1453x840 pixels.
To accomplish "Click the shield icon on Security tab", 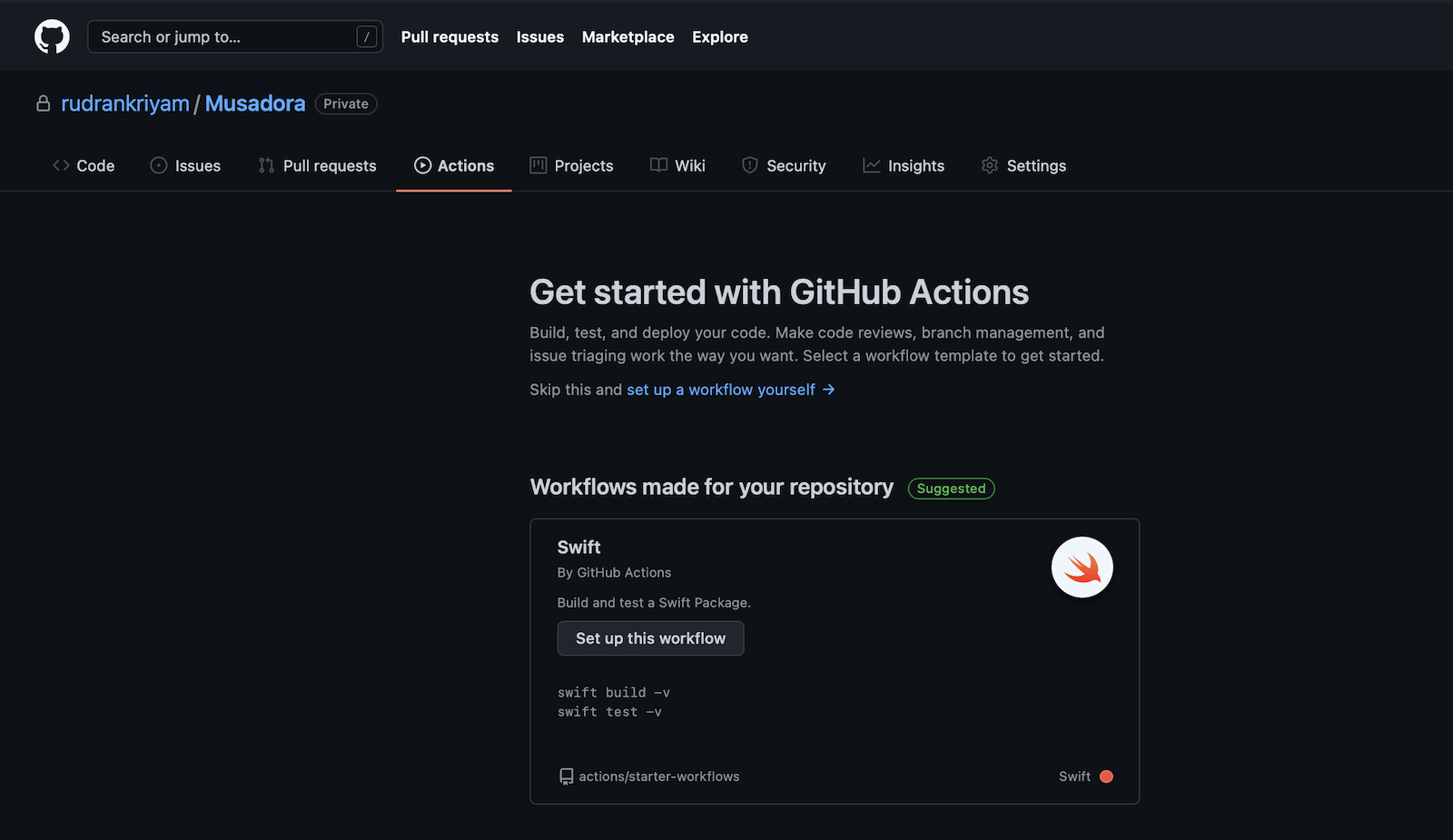I will pyautogui.click(x=750, y=165).
